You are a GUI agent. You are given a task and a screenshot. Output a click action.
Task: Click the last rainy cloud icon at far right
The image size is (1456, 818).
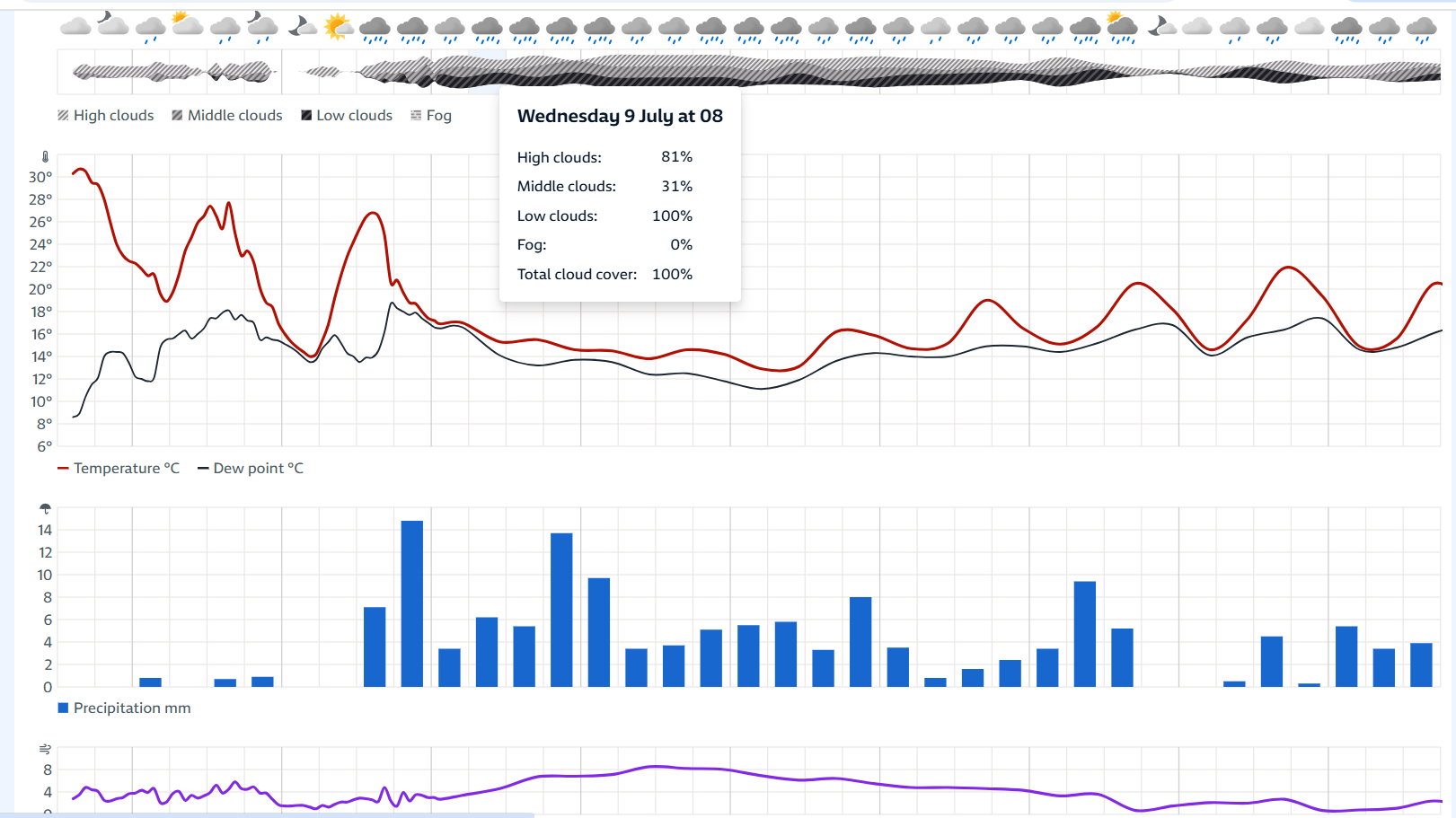click(x=1421, y=30)
